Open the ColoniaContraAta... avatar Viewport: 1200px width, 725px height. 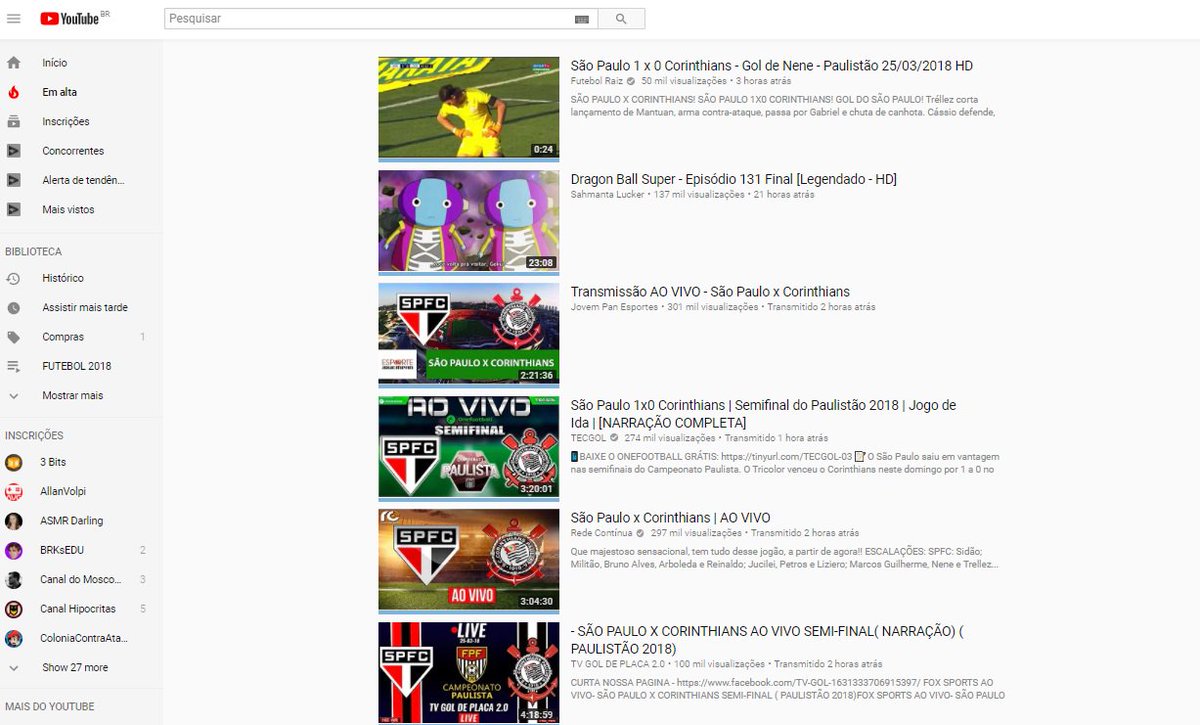pos(14,638)
